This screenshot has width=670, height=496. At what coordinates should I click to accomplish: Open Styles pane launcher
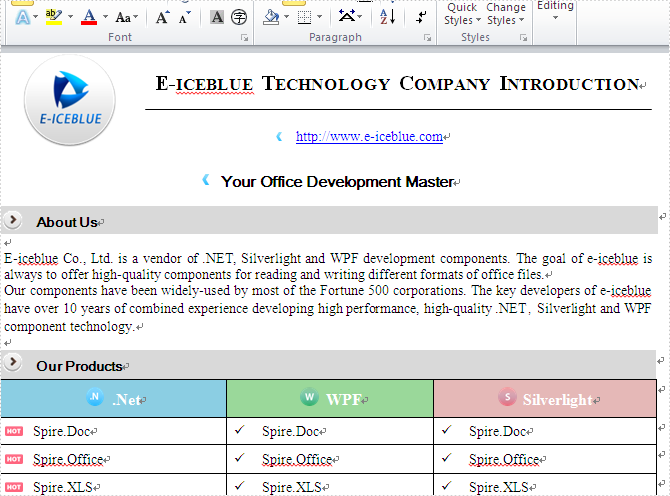click(x=523, y=38)
